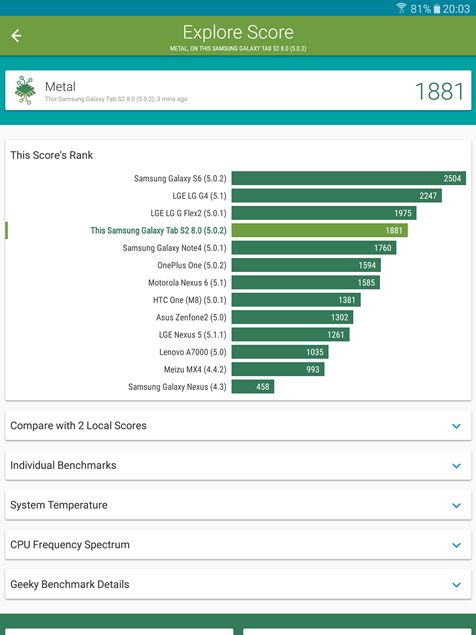Screen dimensions: 476x635
Task: Tap the 1585 score bar
Action: (306, 283)
